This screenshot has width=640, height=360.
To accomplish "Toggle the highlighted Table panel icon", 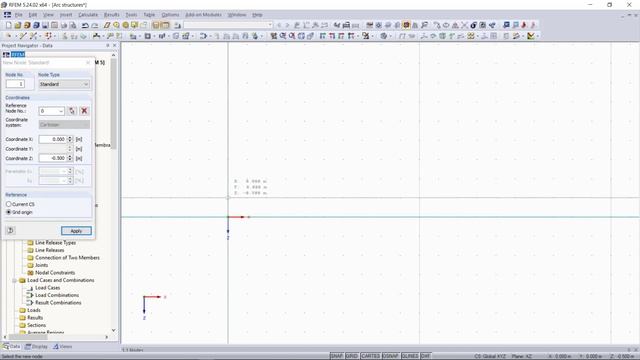I will point(165,25).
